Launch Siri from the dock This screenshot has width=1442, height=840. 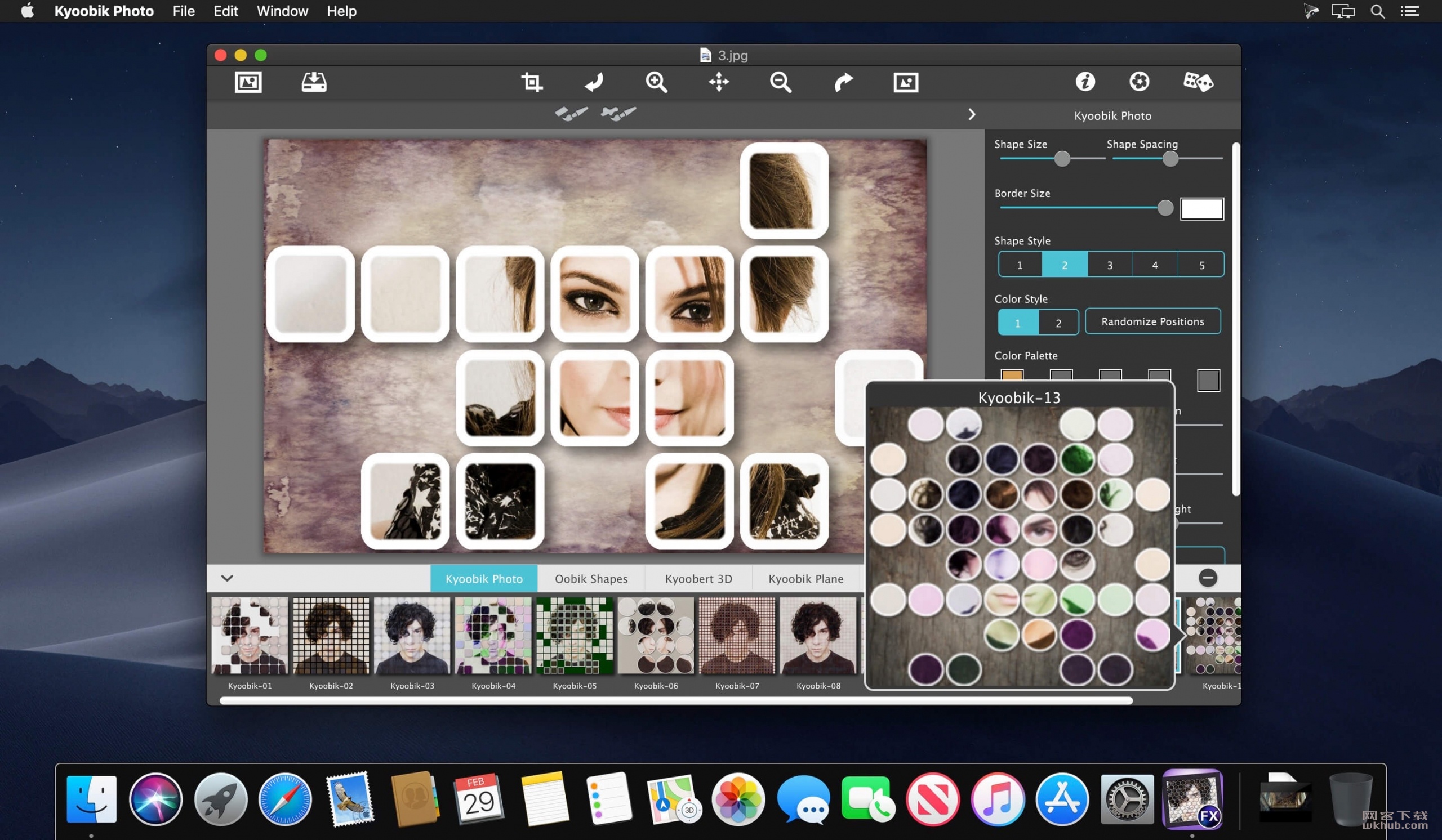(x=155, y=799)
